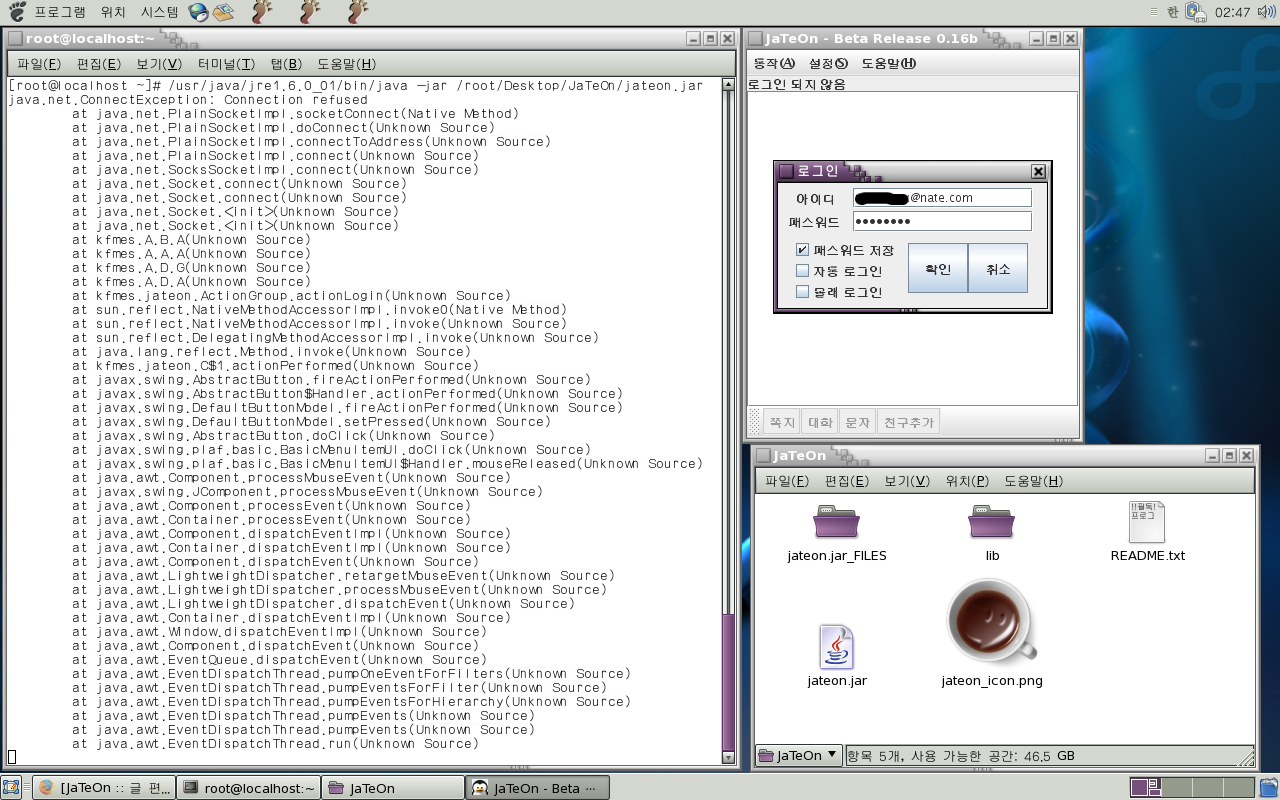
Task: Click 취소 button in login dialog
Action: click(x=998, y=268)
